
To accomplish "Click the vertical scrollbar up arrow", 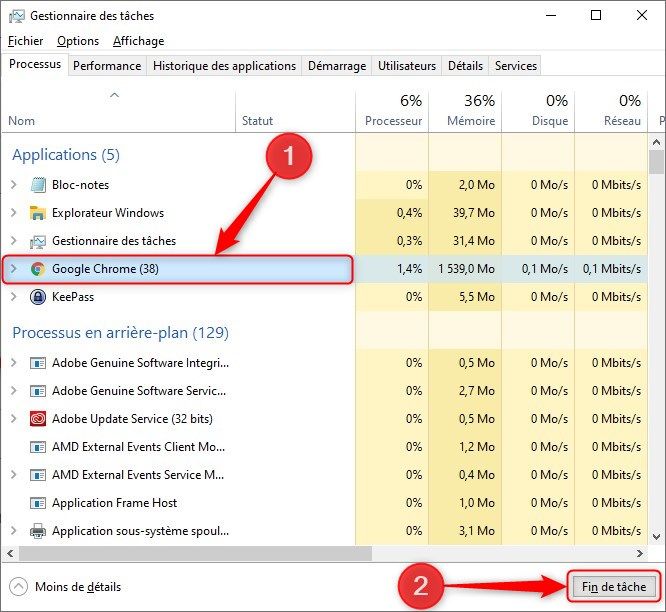I will pyautogui.click(x=656, y=142).
